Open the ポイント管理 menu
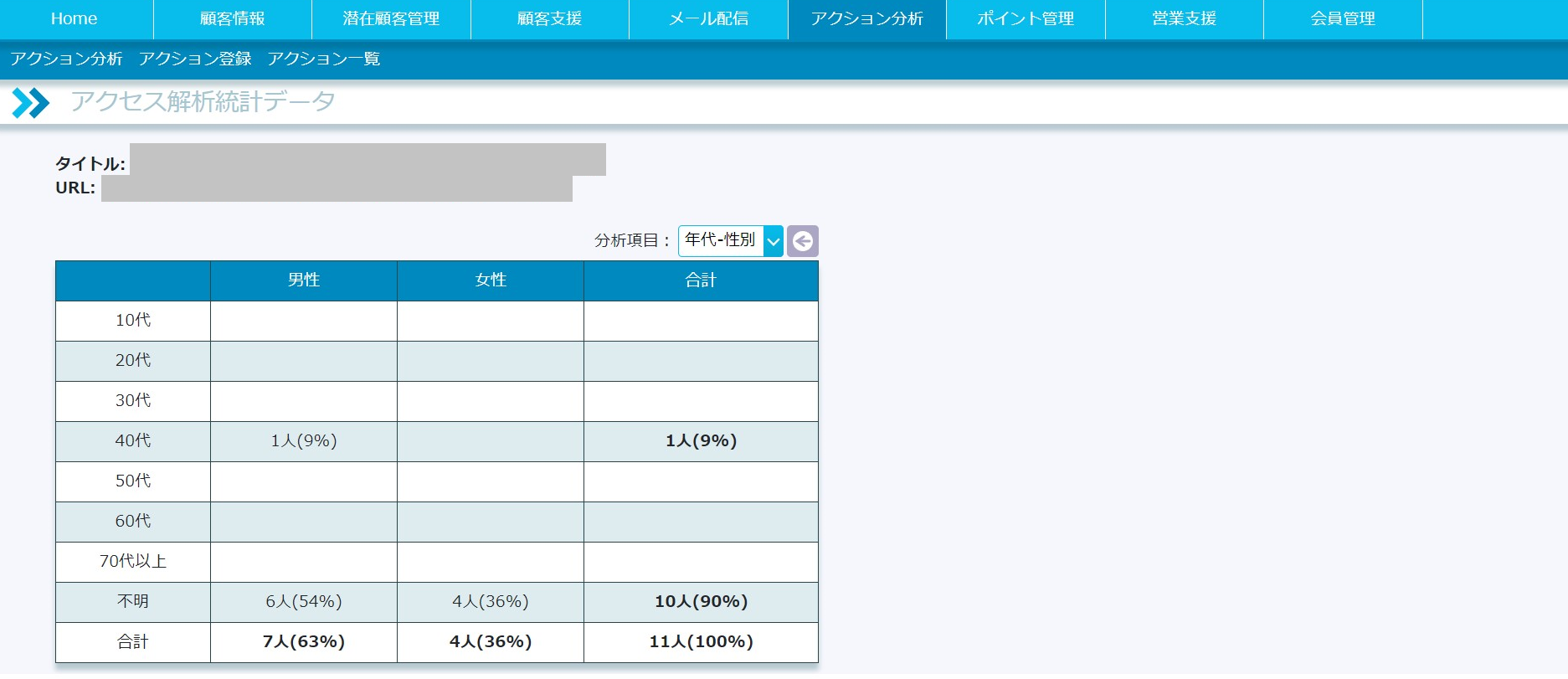1568x679 pixels. point(1026,19)
